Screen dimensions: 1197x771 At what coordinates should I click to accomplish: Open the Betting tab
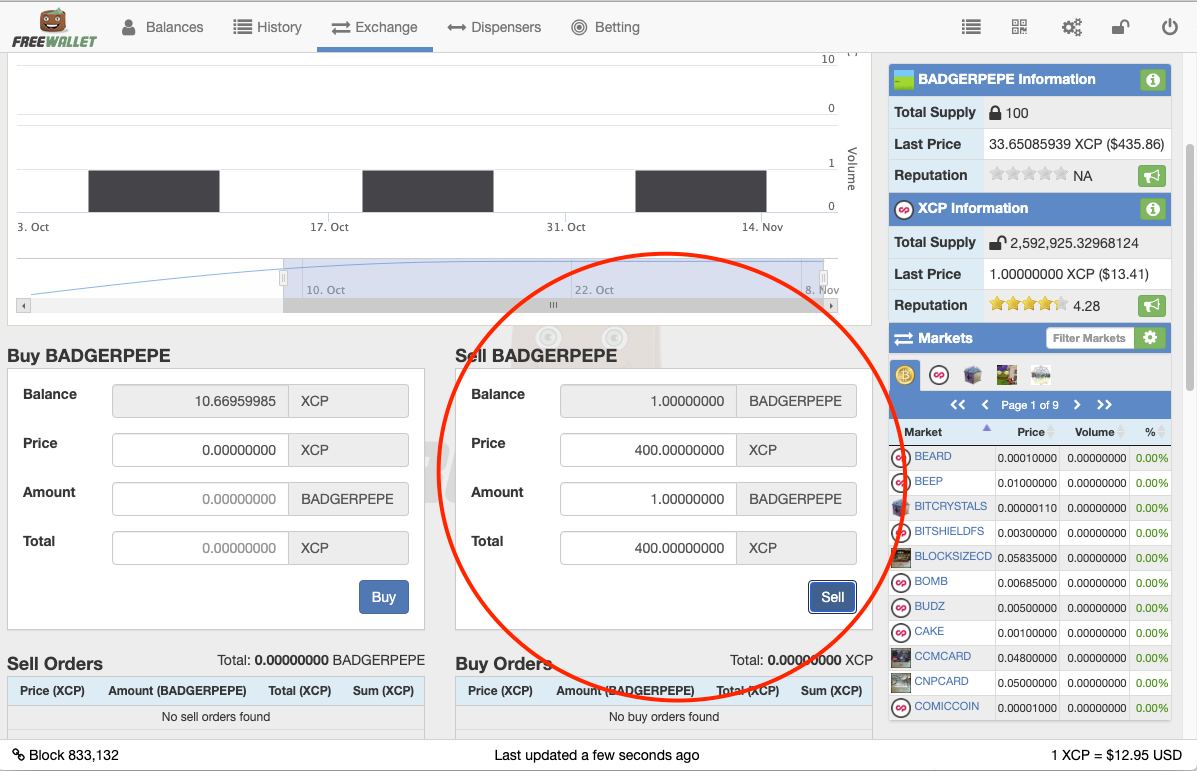[x=605, y=27]
